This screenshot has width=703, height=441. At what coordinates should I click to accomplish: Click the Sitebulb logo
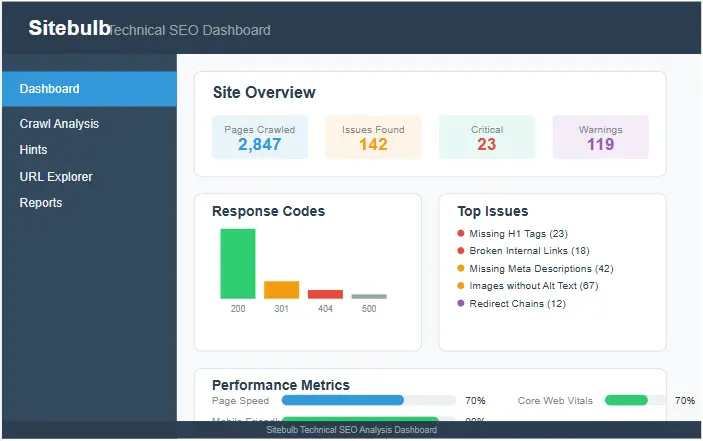[68, 28]
